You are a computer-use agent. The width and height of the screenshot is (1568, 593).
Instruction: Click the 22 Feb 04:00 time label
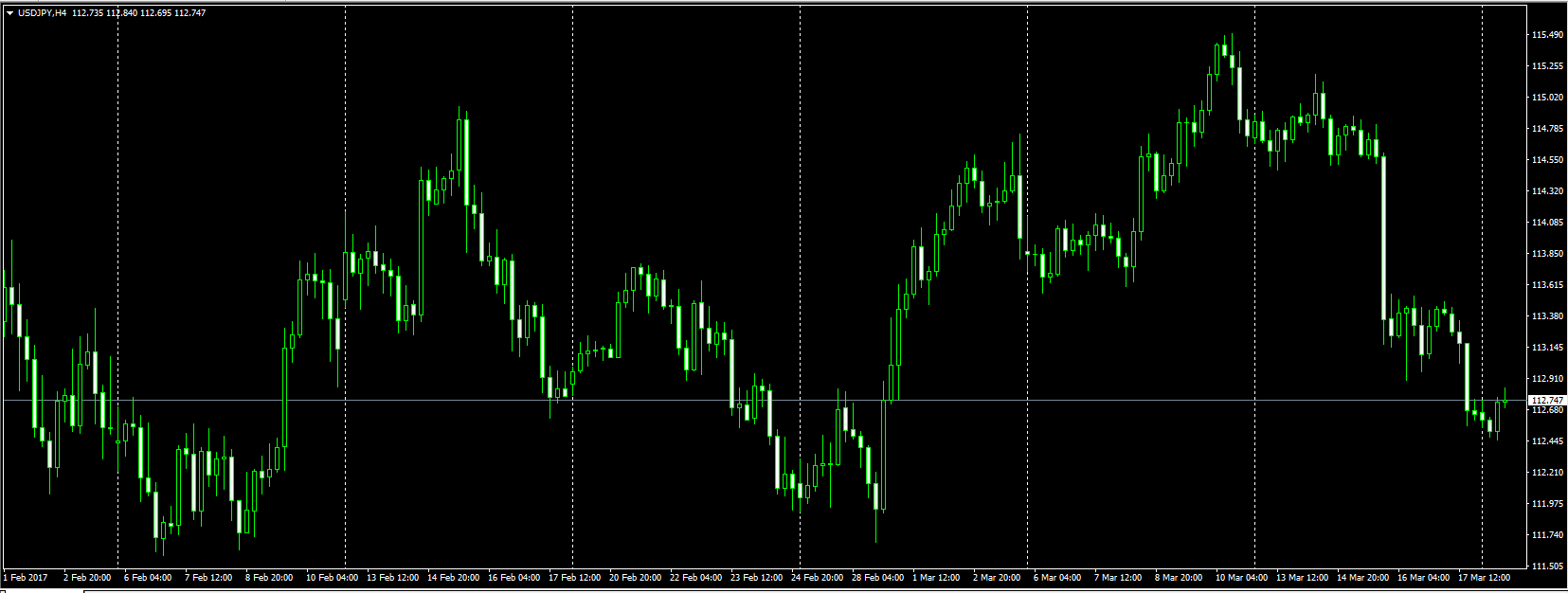pyautogui.click(x=695, y=578)
